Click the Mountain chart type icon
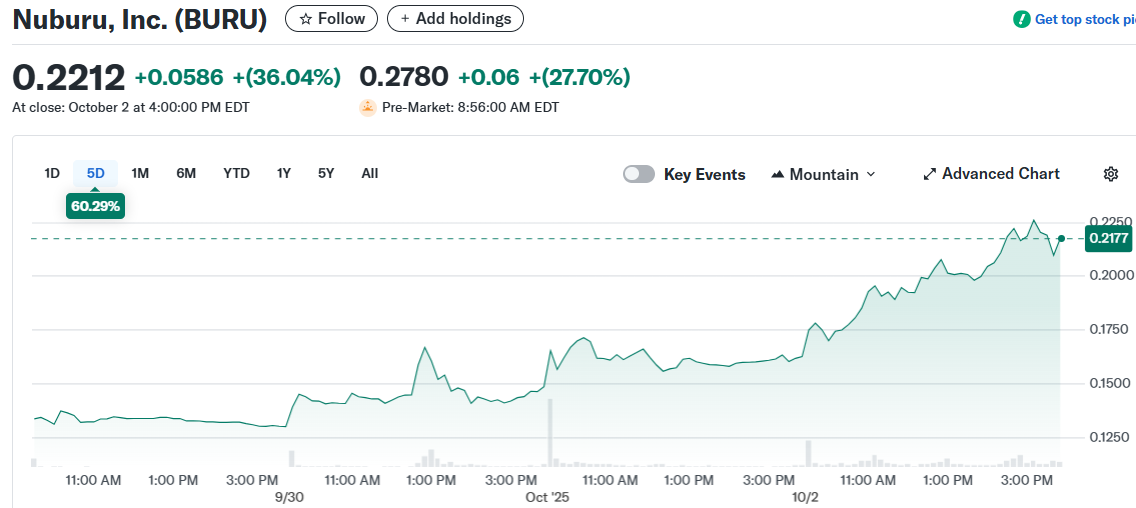1136x508 pixels. [778, 174]
